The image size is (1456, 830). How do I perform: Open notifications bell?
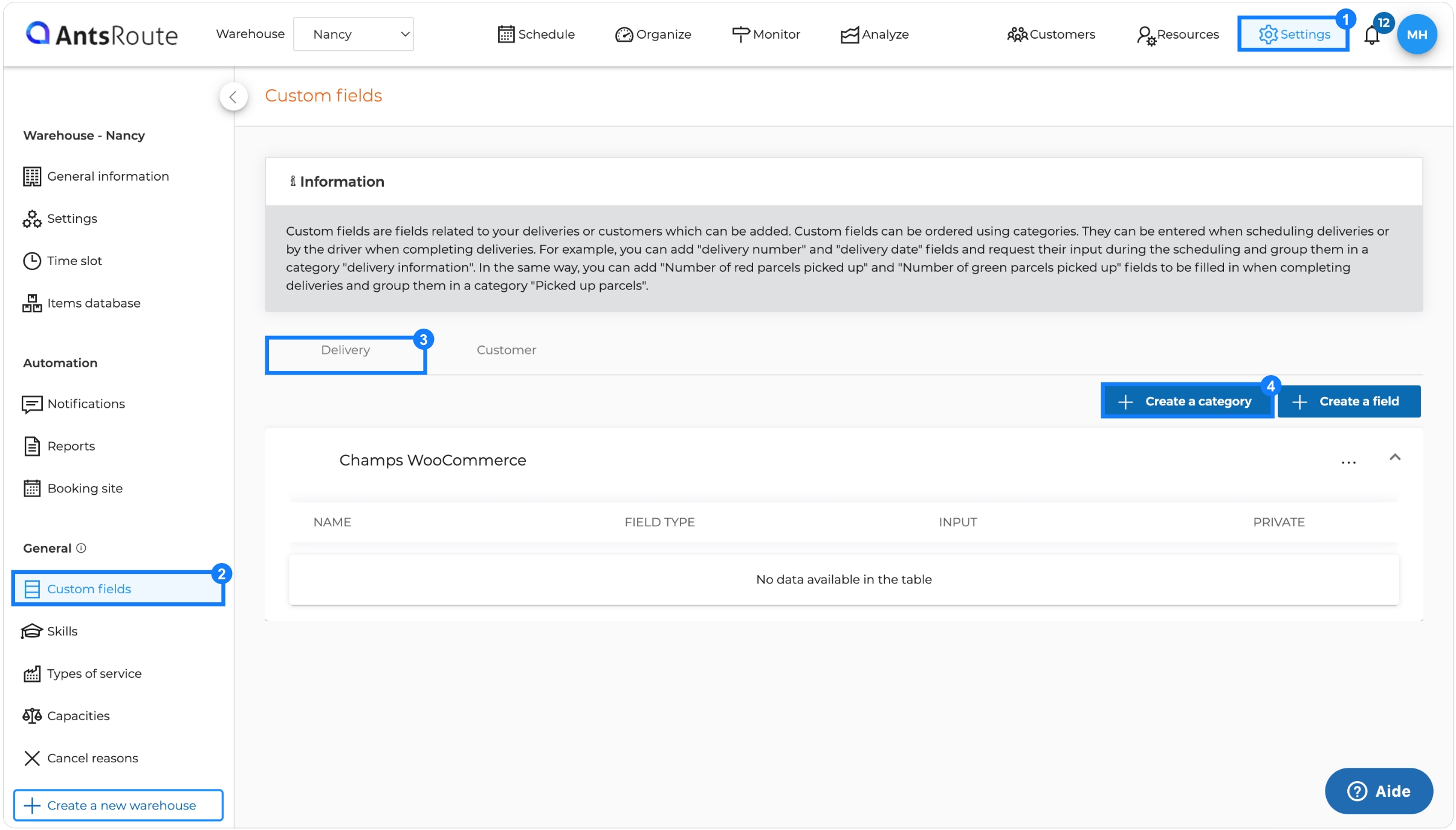(1371, 36)
